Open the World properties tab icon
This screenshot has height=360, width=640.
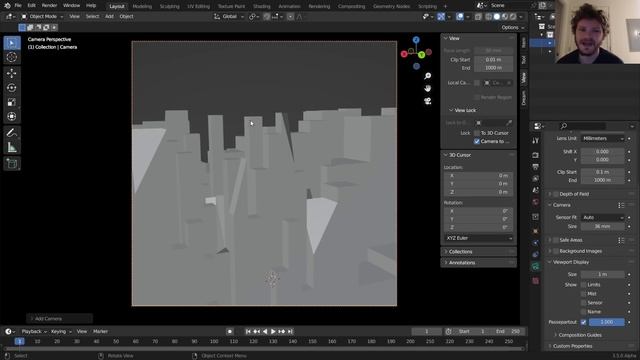536,202
